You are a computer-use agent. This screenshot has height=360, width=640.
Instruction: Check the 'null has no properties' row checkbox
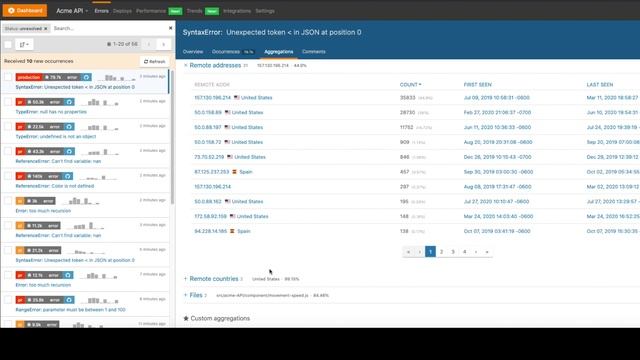coord(8,102)
